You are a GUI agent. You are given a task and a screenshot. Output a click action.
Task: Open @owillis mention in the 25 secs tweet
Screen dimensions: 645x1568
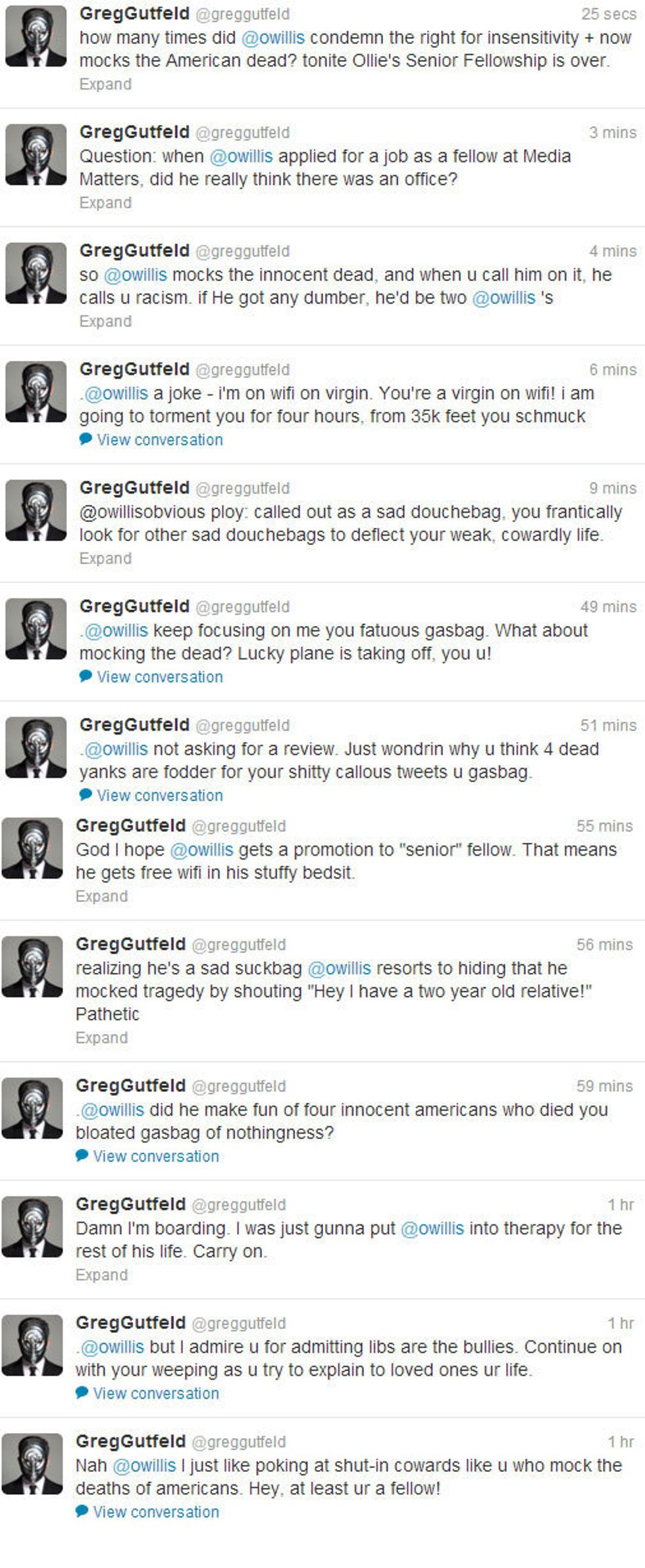pyautogui.click(x=273, y=38)
